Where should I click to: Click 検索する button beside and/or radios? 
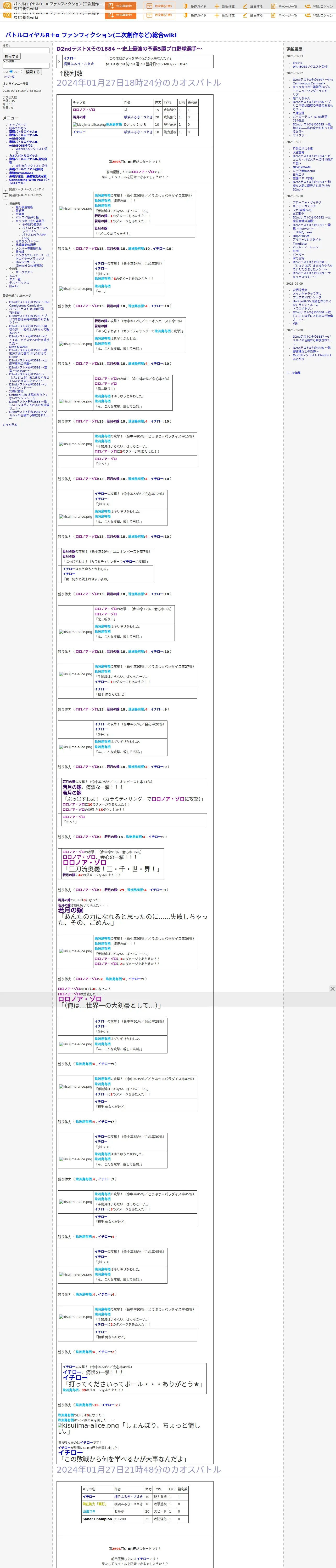pos(32,72)
